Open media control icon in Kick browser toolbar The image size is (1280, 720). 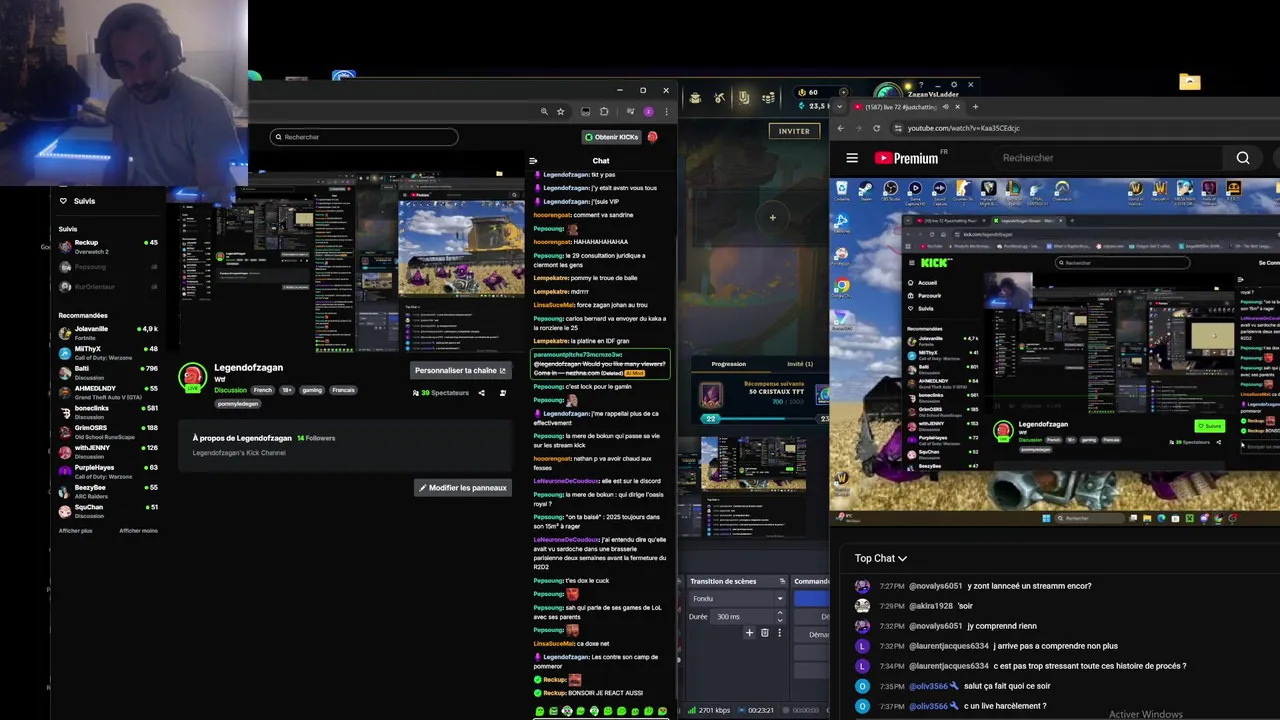[630, 112]
